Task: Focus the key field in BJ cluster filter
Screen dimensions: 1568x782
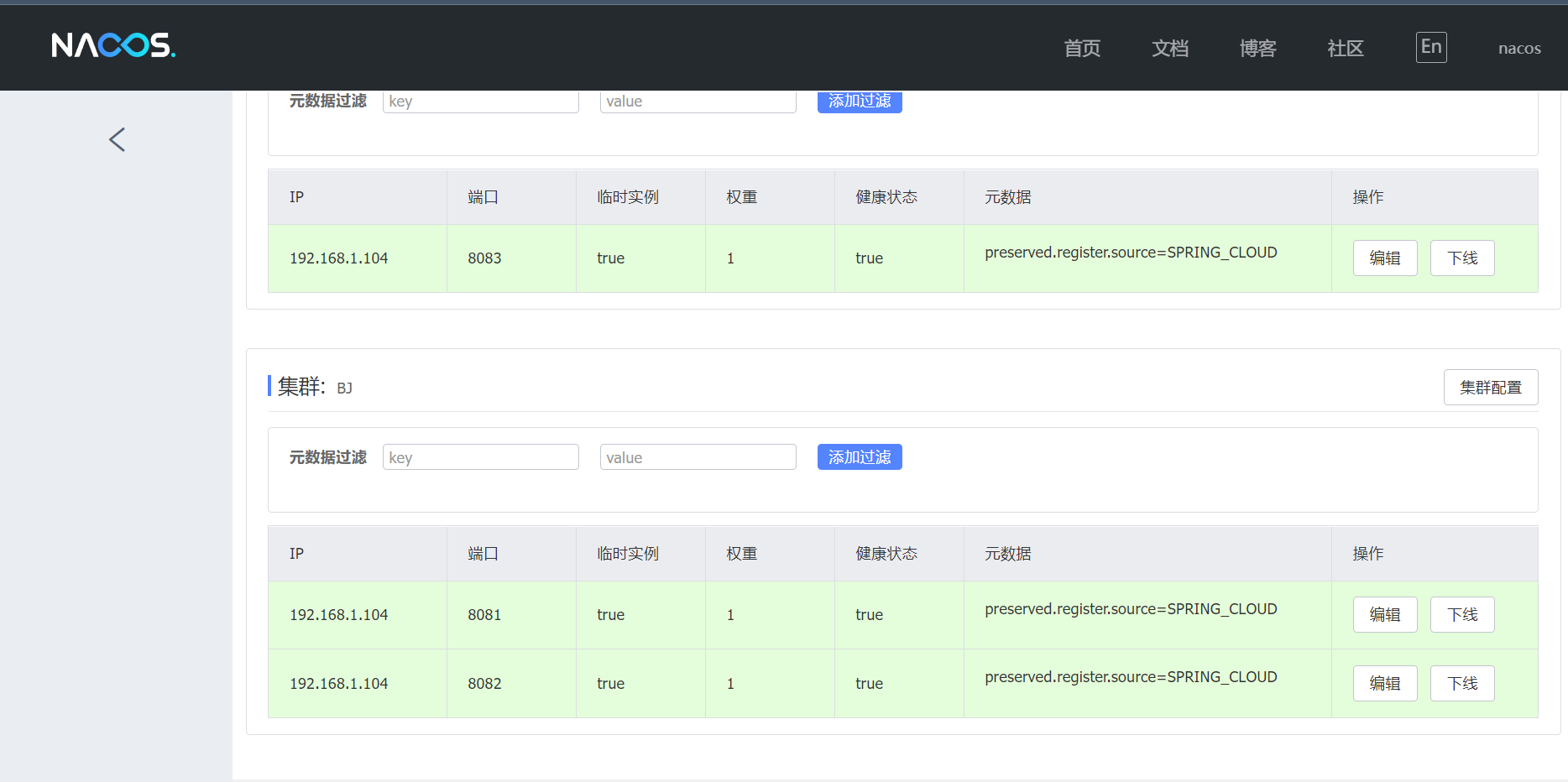Action: (480, 457)
